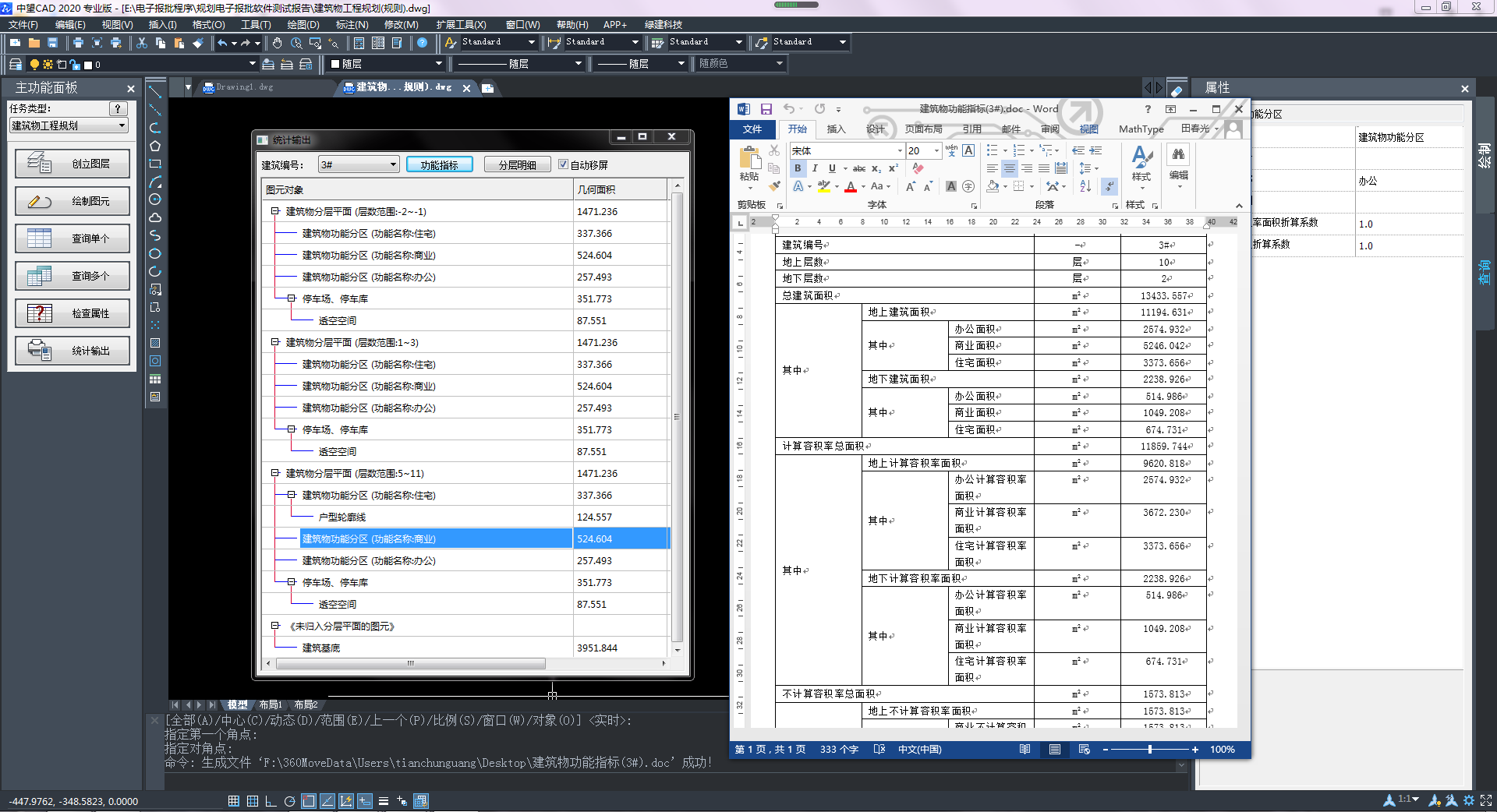Click the Word paste icon
Image resolution: width=1497 pixels, height=812 pixels.
(x=749, y=160)
